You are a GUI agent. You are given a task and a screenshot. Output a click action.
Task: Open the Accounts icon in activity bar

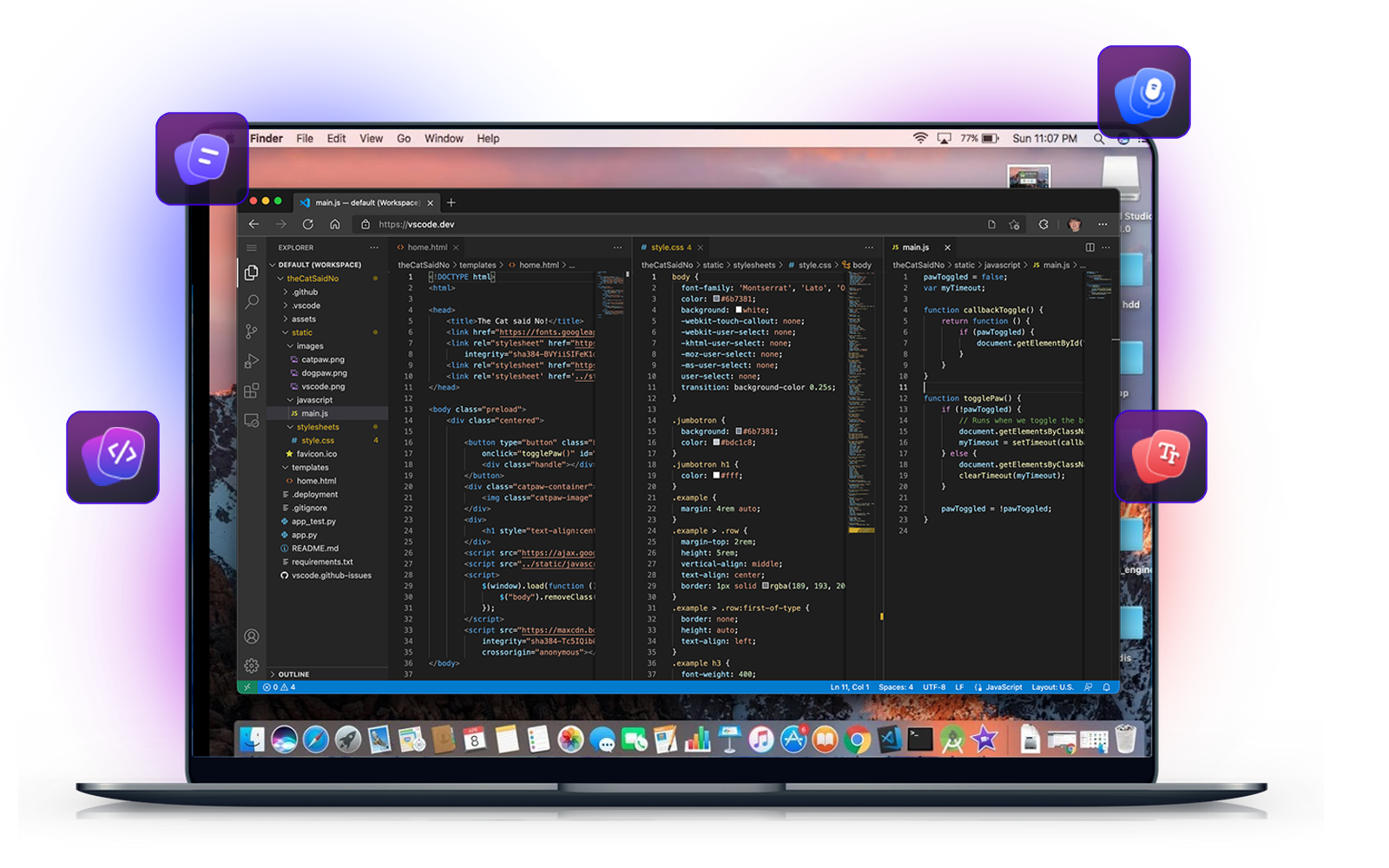[x=252, y=636]
